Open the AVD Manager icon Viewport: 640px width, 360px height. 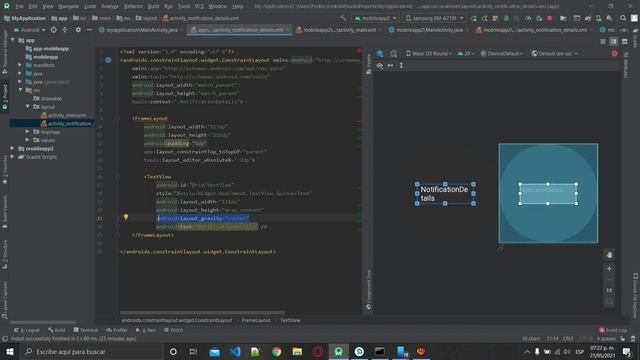[x=598, y=18]
